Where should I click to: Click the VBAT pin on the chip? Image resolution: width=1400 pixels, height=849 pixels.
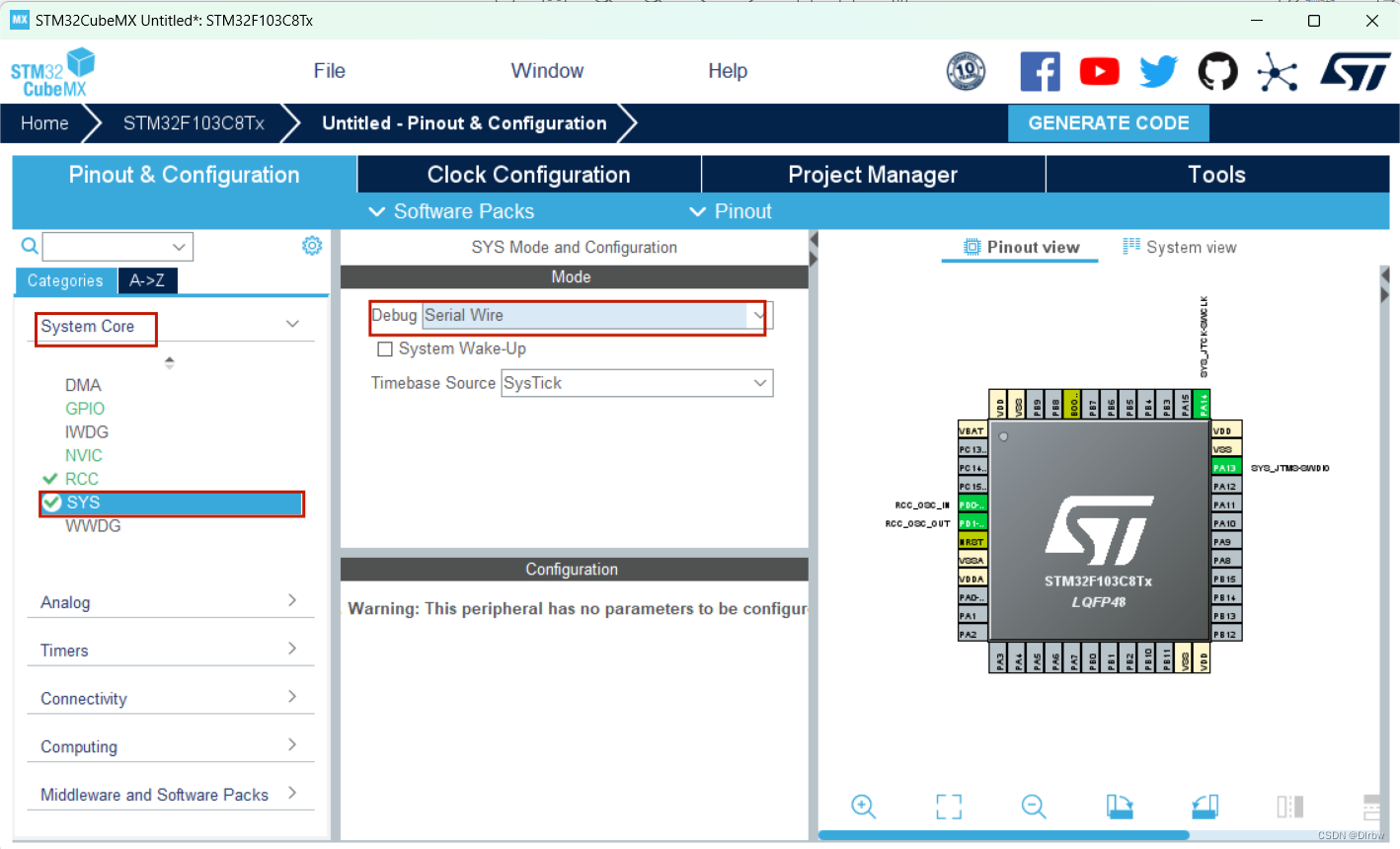[x=972, y=430]
